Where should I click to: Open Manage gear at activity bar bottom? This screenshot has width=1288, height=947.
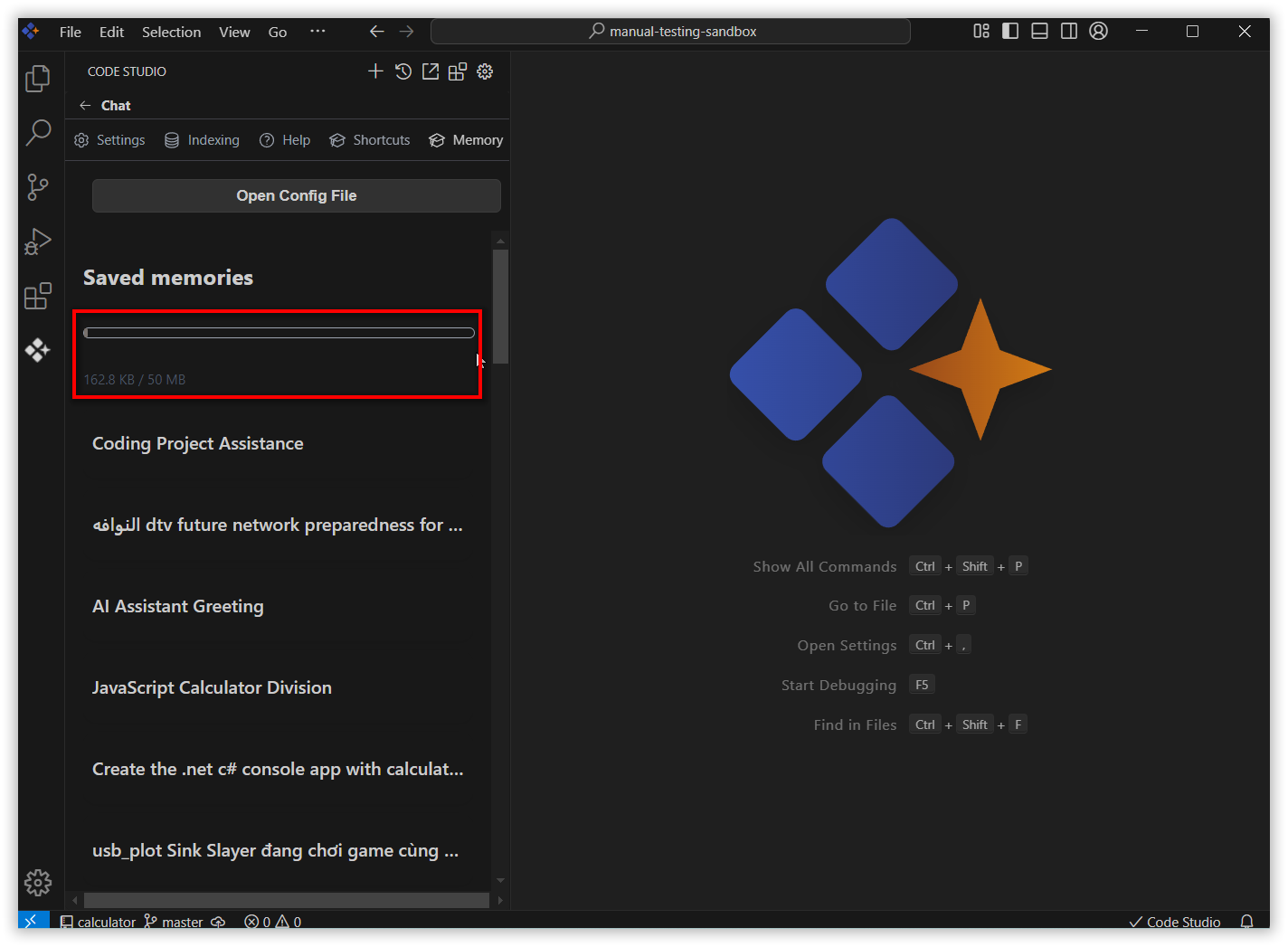point(38,882)
